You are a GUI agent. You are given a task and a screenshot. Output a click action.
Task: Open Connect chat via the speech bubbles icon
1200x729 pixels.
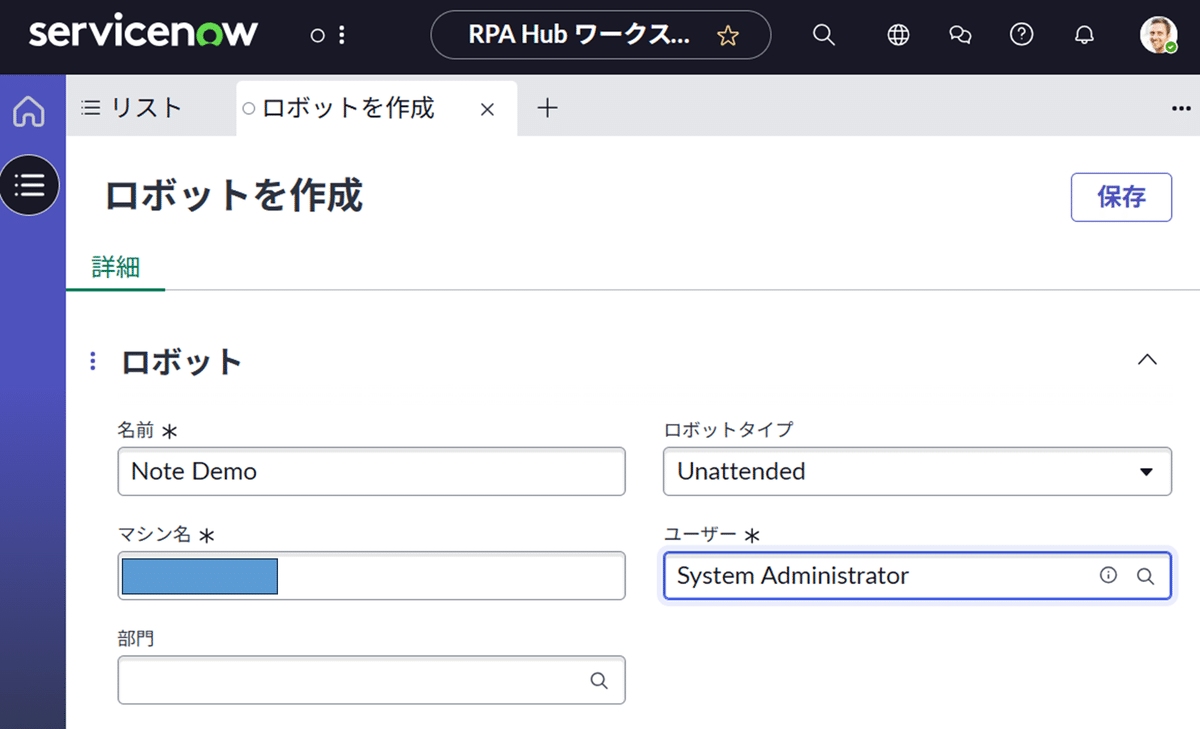960,35
